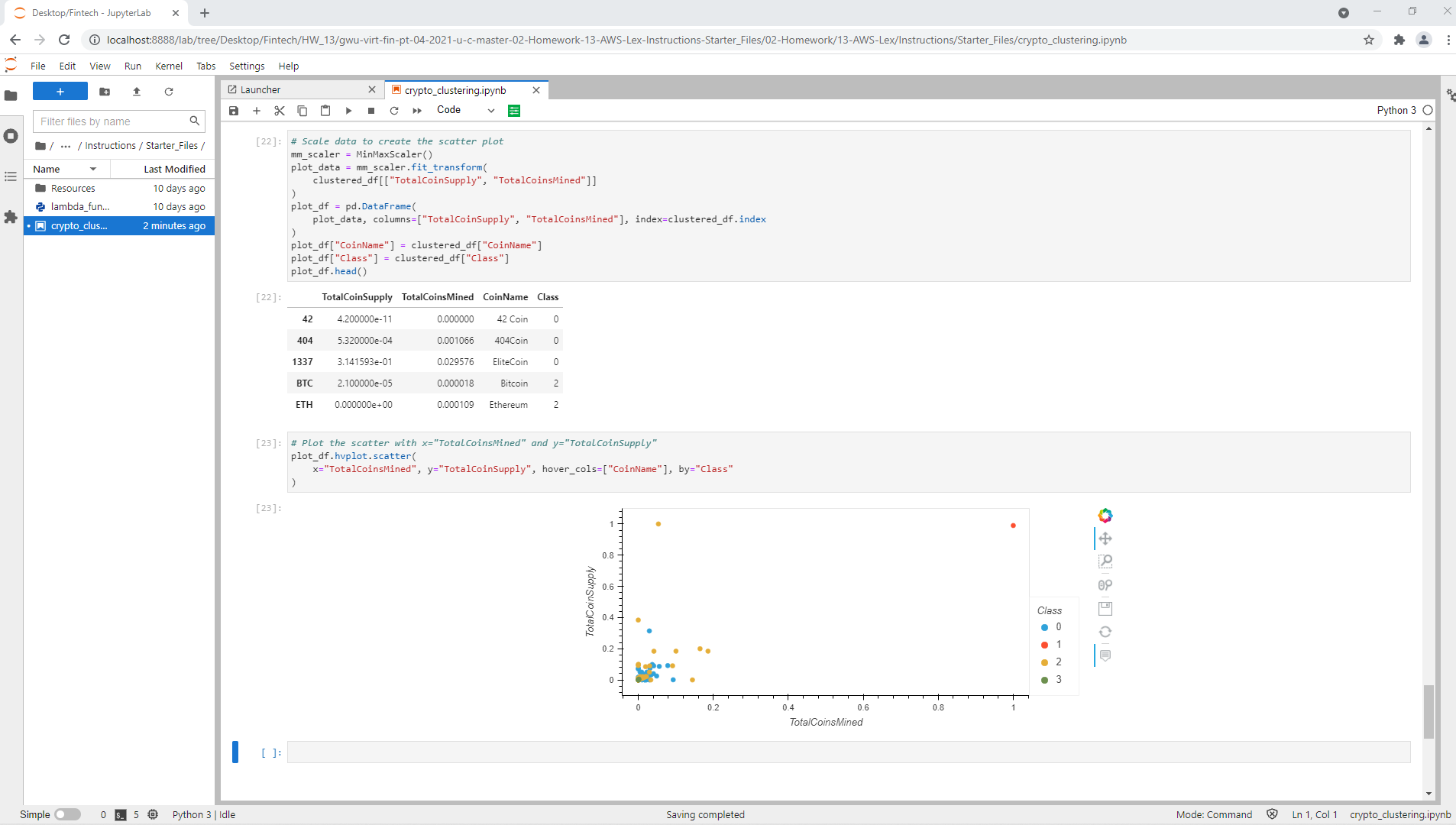The width and height of the screenshot is (1456, 825).
Task: Save the plot using the Bokeh save tool
Action: [1105, 609]
